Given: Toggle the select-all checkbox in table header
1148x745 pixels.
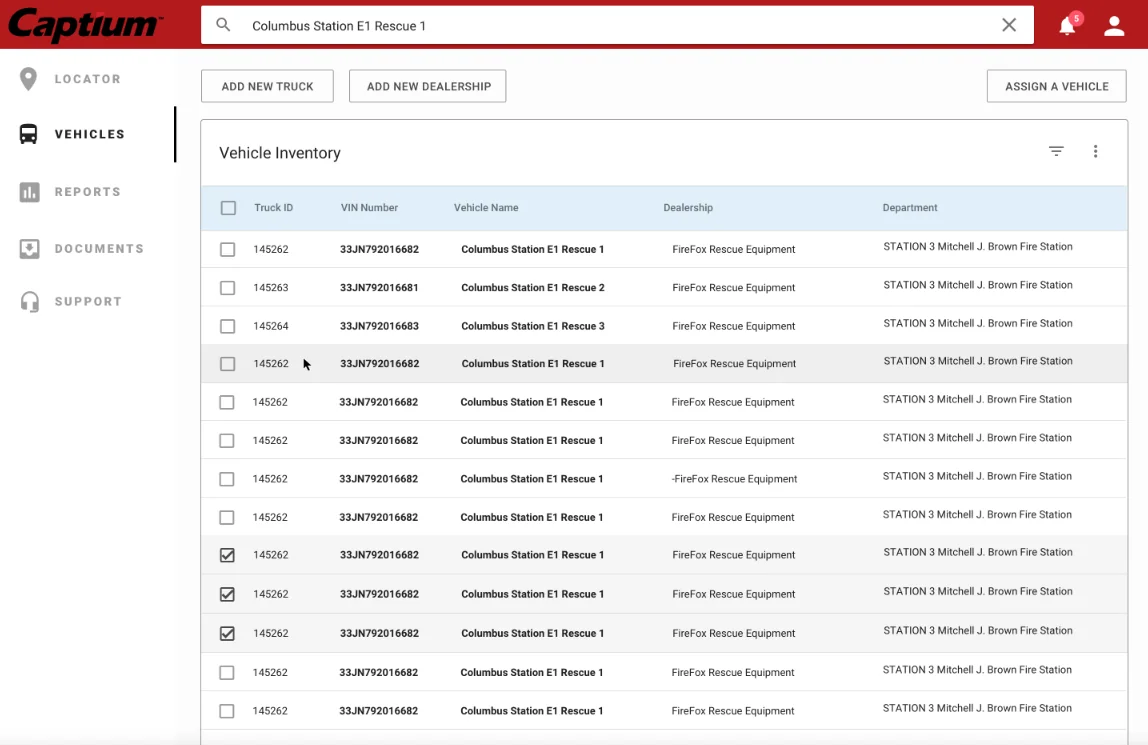Looking at the screenshot, I should click(x=228, y=208).
